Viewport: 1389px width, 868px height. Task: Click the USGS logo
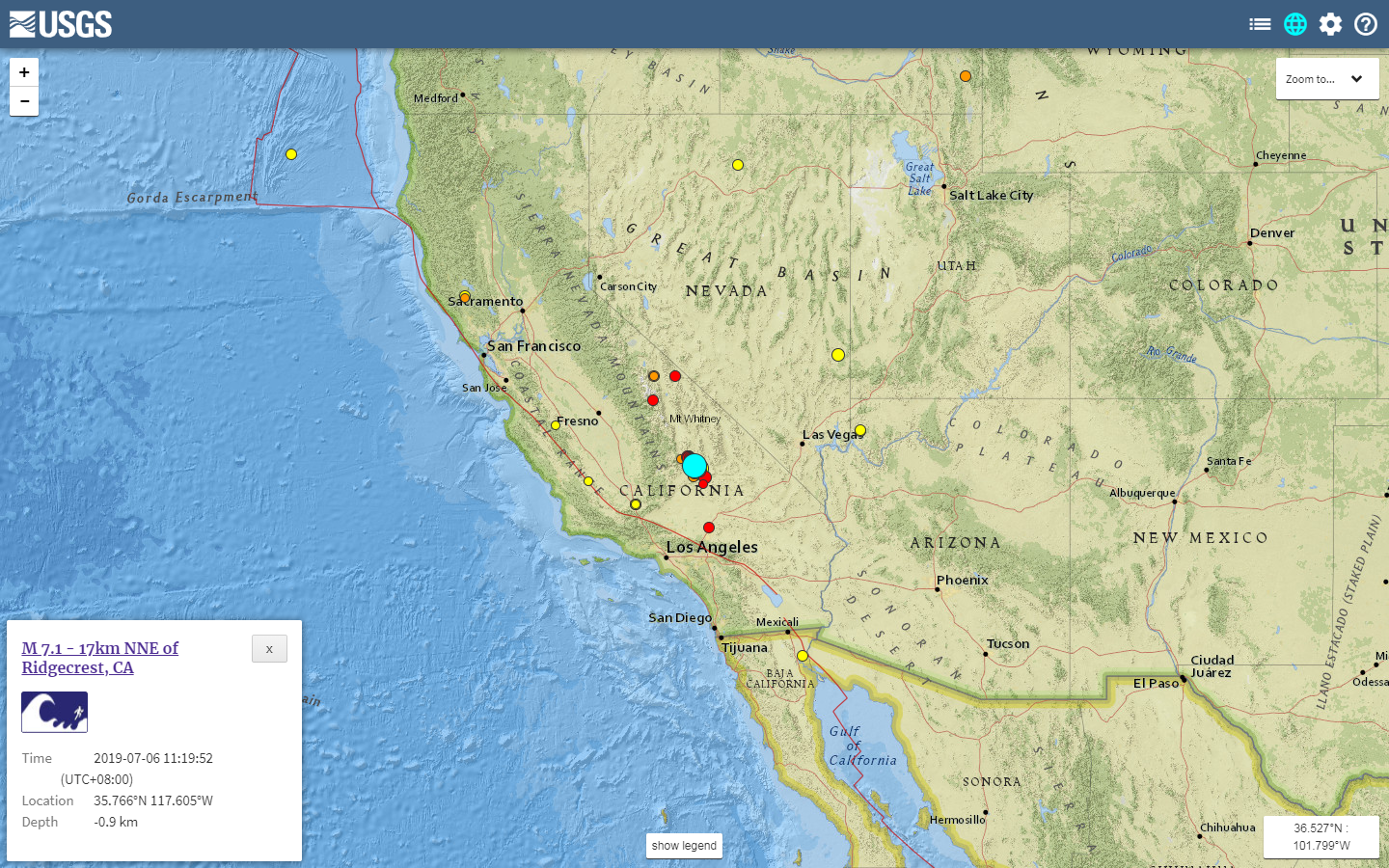[61, 24]
